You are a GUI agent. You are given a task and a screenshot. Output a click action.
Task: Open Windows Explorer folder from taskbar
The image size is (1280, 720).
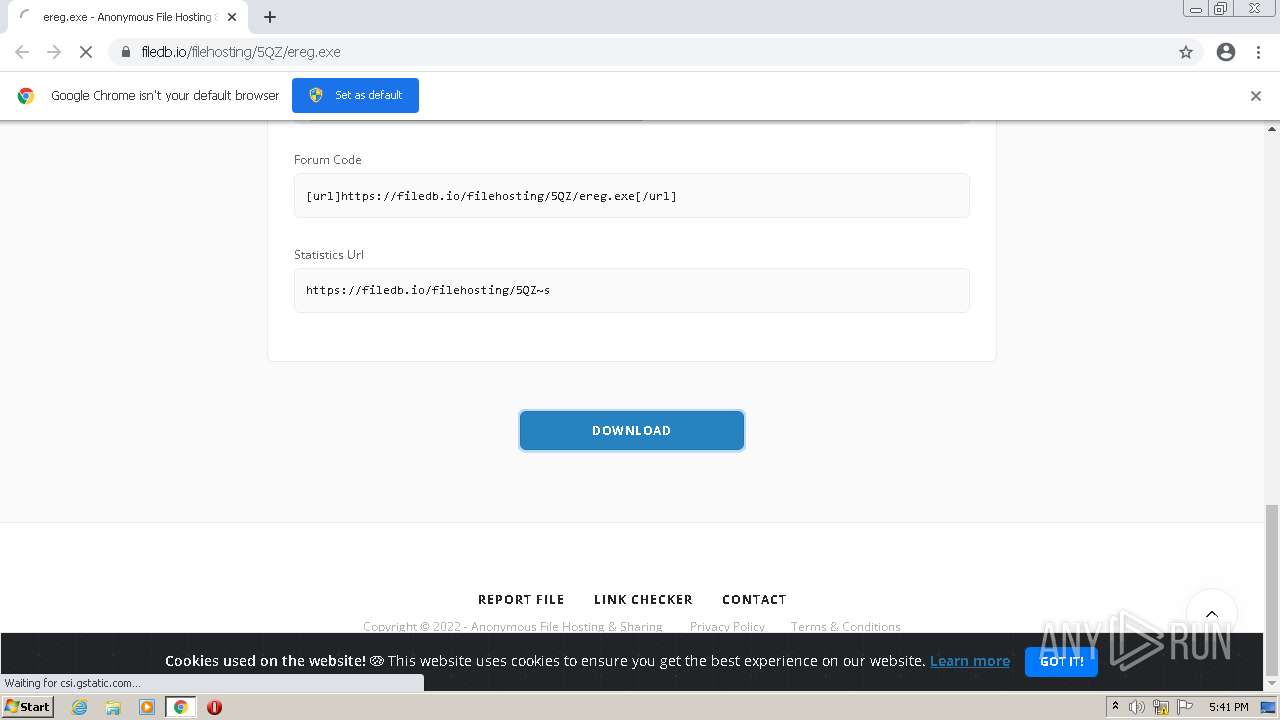coord(113,707)
